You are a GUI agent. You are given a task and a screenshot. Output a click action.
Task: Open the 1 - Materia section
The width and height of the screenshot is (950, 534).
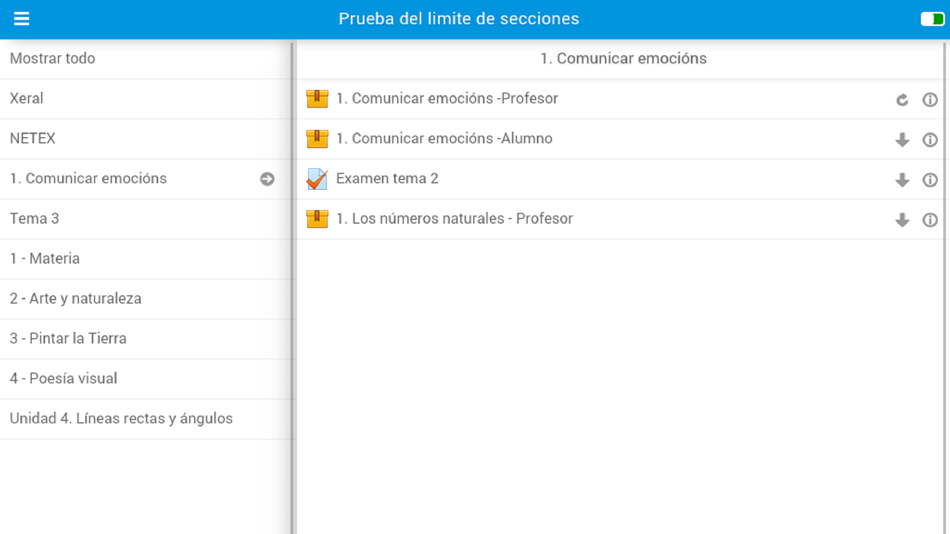tap(145, 259)
